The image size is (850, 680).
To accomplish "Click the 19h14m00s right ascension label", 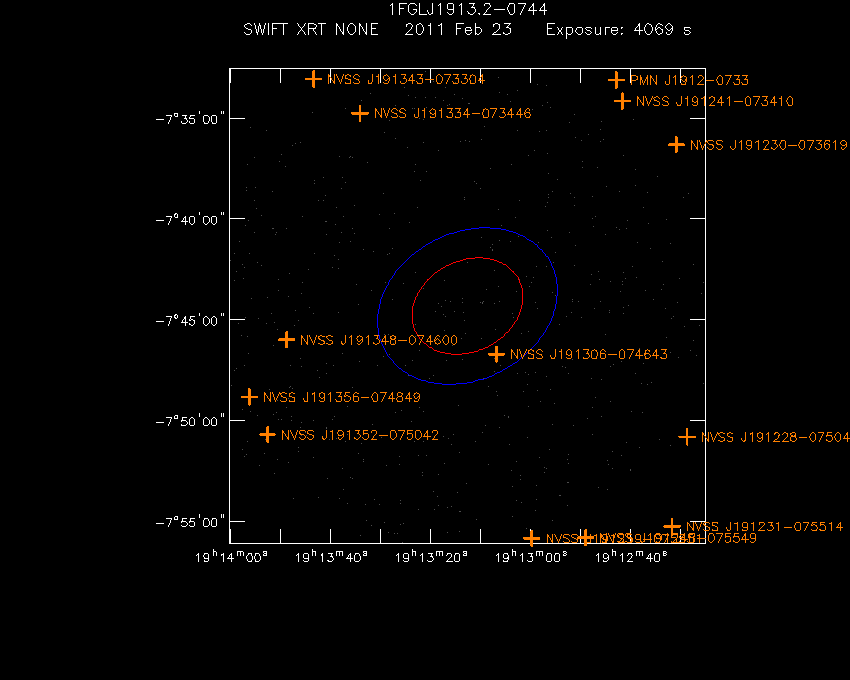I will click(x=231, y=557).
